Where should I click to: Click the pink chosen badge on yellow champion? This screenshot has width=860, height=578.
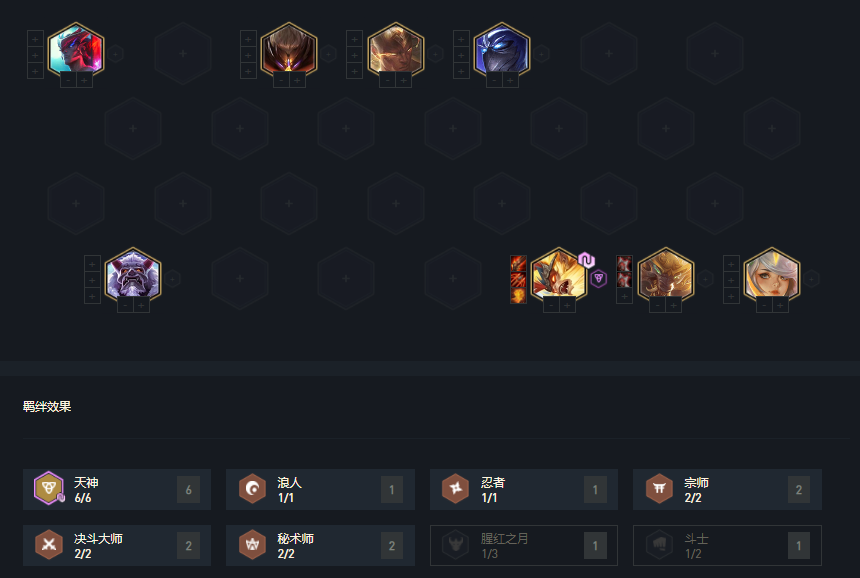[x=586, y=260]
